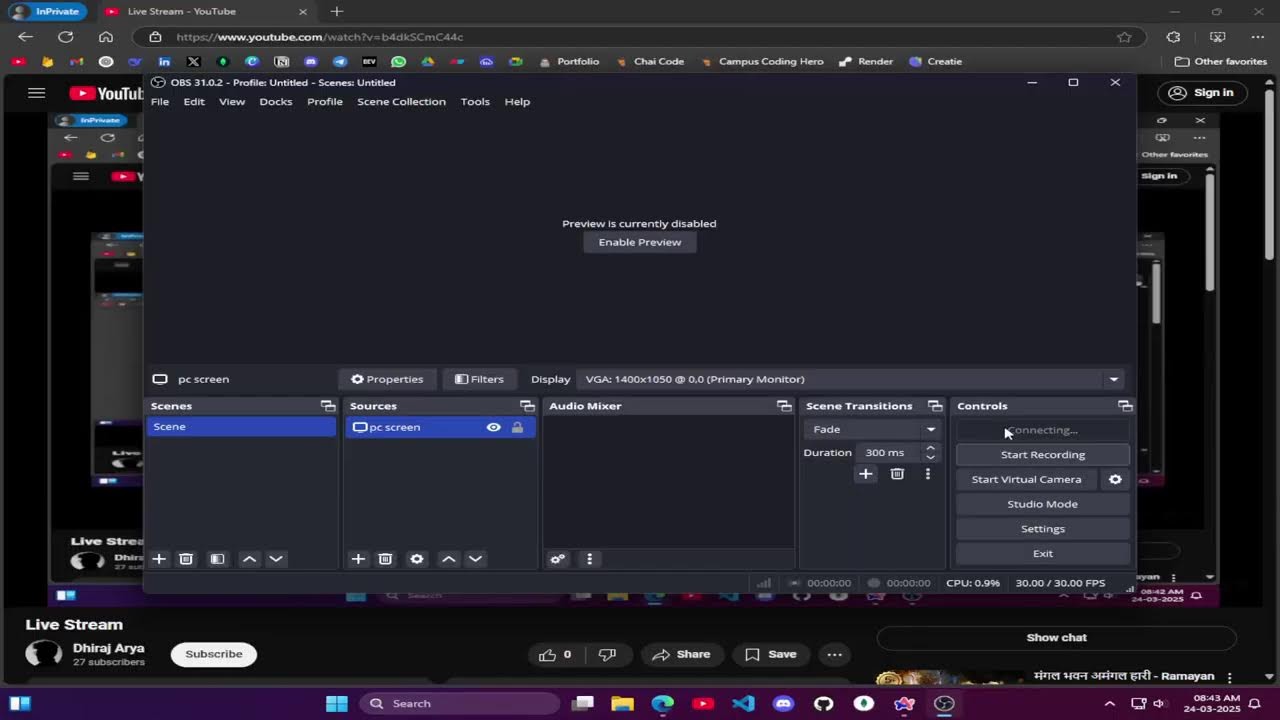
Task: Open scene filters icon in Scenes panel
Action: (x=217, y=559)
